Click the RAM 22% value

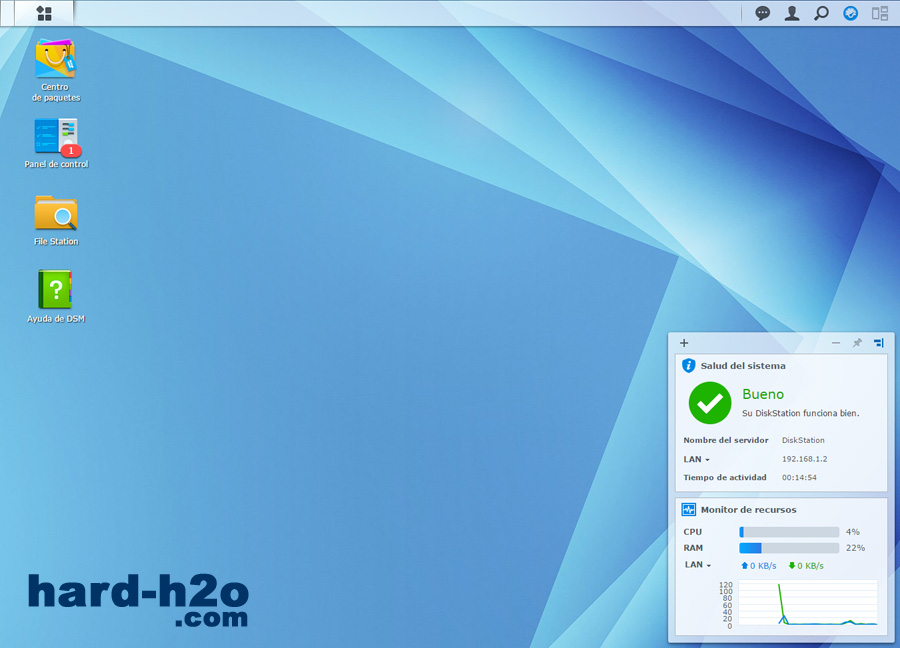click(x=855, y=548)
